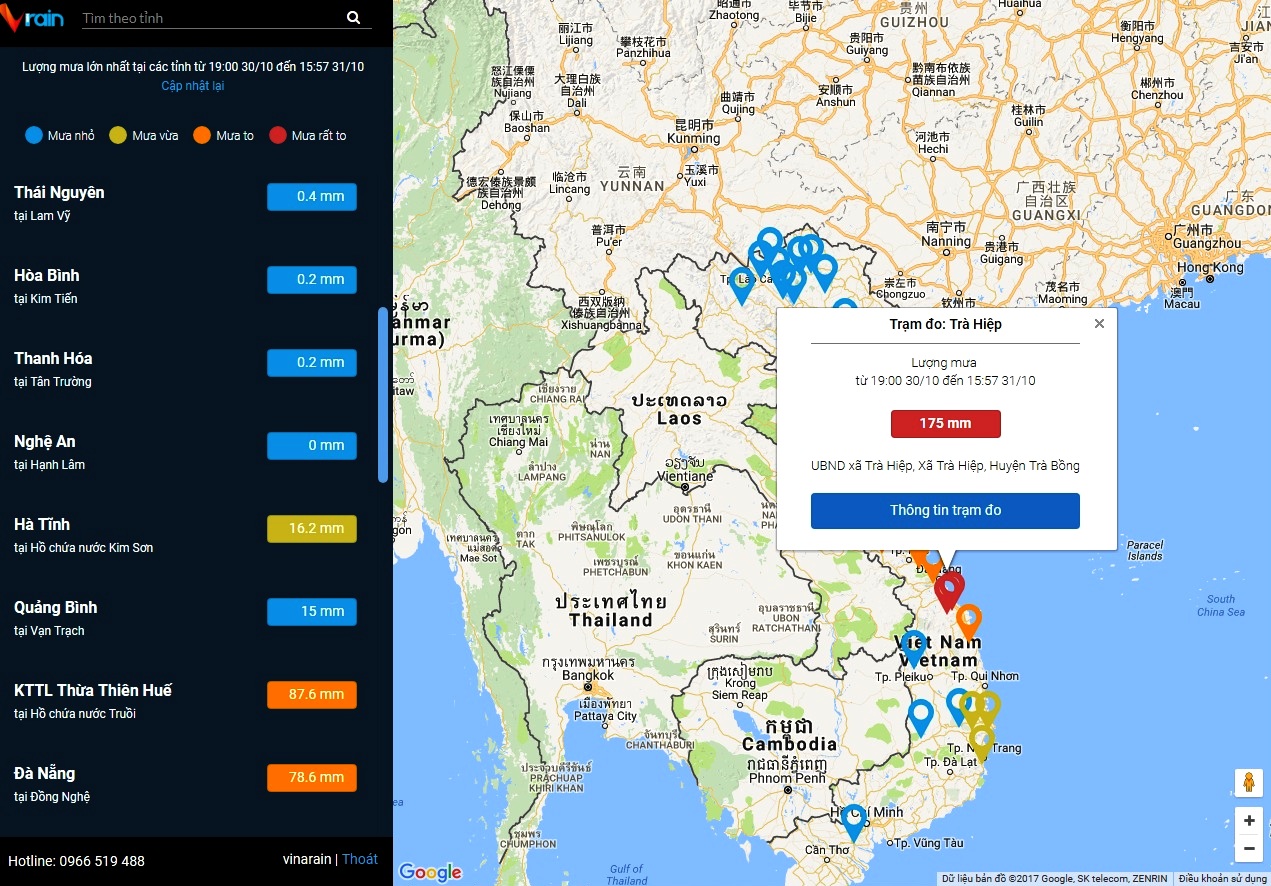Click the yellow Mưa vừa legend dot
Image resolution: width=1271 pixels, height=886 pixels.
118,135
